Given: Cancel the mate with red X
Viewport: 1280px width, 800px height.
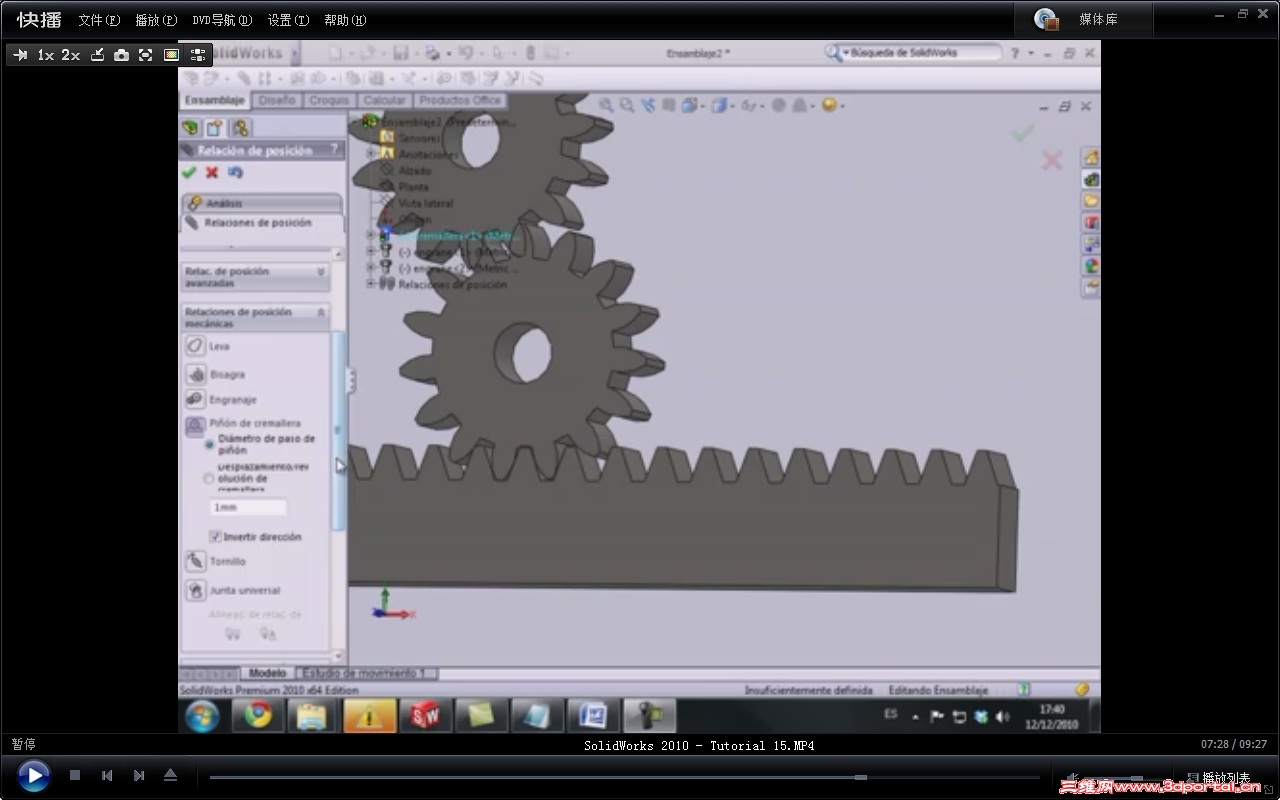Looking at the screenshot, I should (212, 173).
